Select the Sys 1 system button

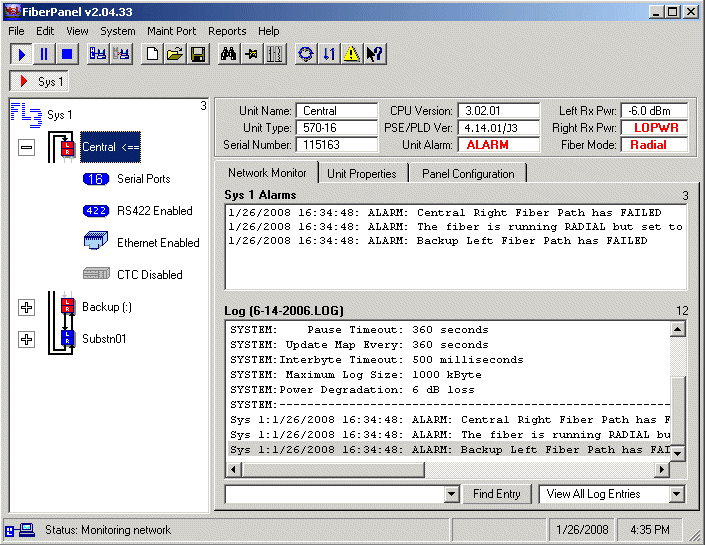(x=40, y=82)
